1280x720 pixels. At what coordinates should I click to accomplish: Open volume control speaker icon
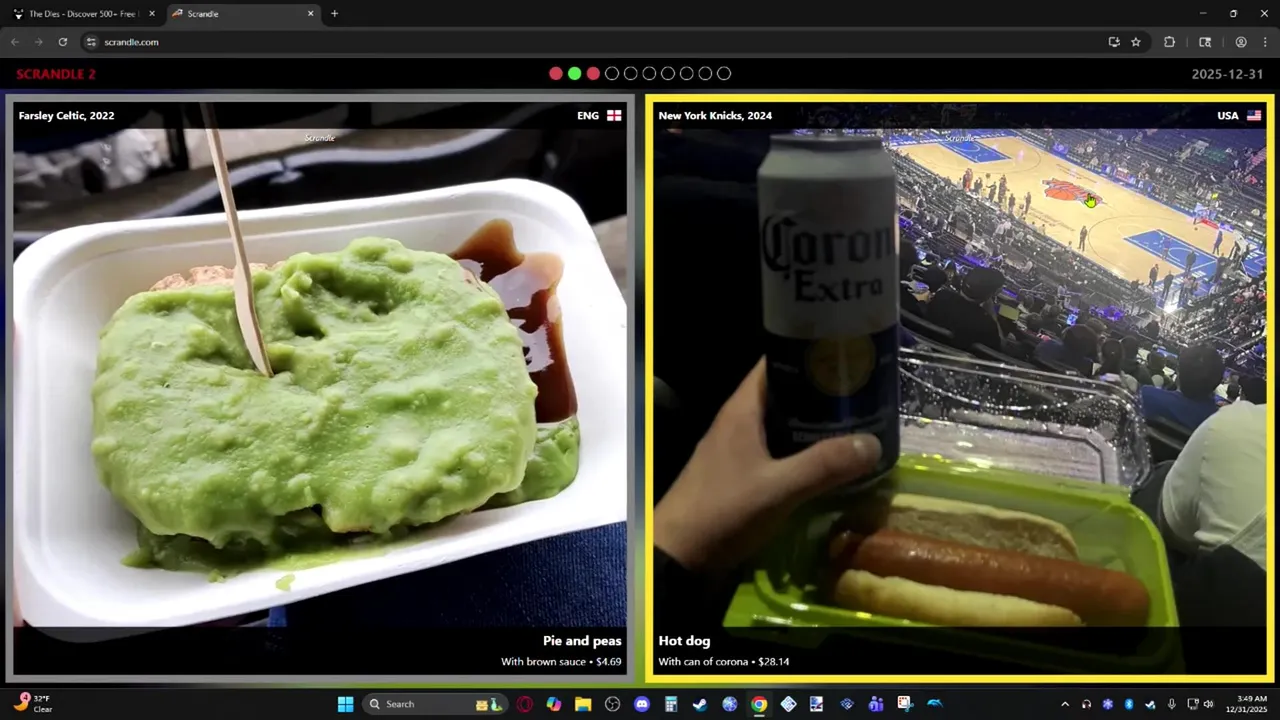1208,704
